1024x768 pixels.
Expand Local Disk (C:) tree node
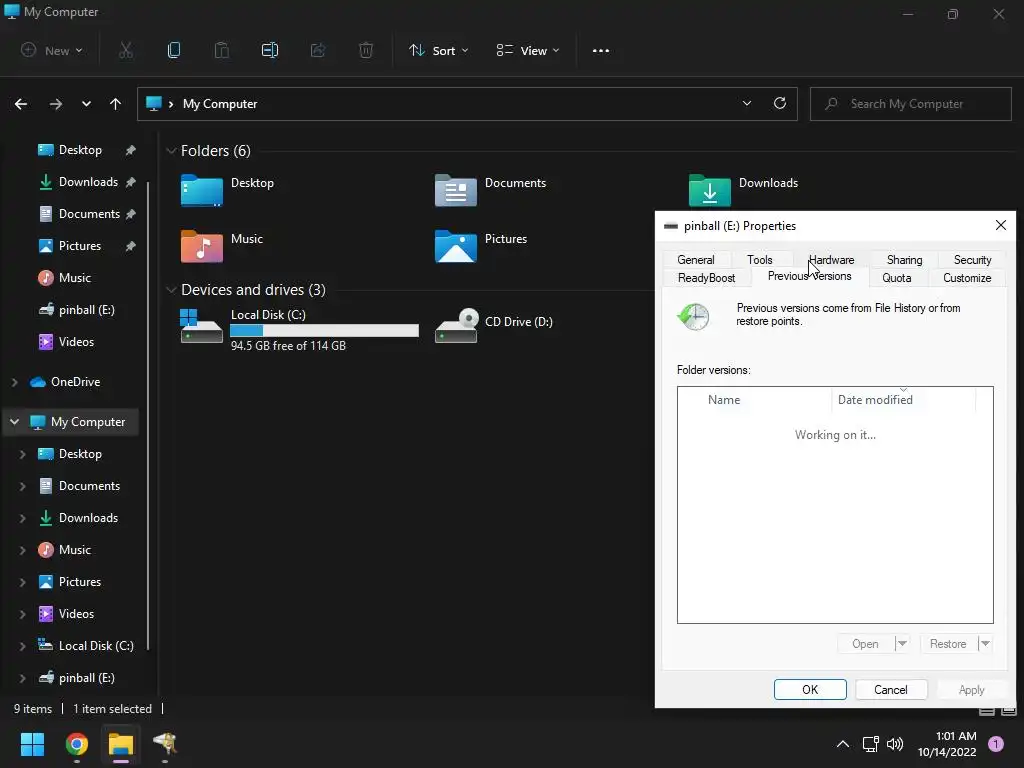click(x=22, y=646)
